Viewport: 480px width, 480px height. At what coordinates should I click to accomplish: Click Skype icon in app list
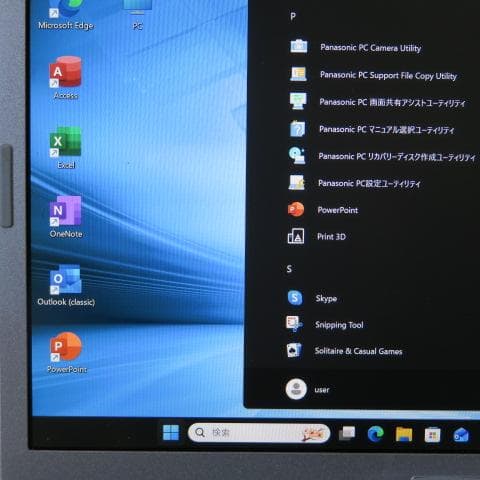[x=295, y=298]
